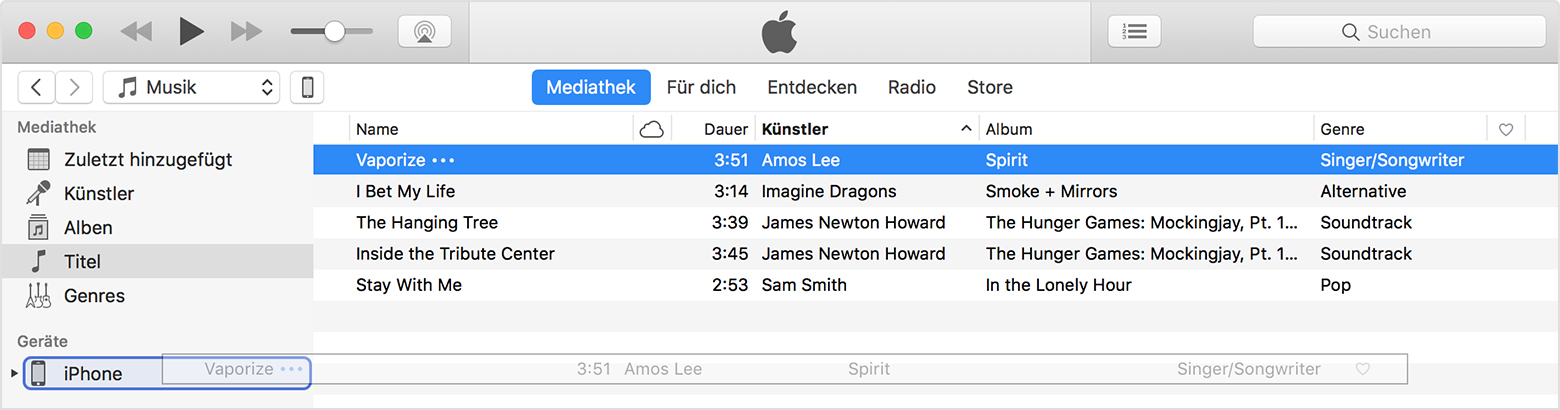Open the Entdecken tab
The image size is (1560, 410).
point(812,87)
